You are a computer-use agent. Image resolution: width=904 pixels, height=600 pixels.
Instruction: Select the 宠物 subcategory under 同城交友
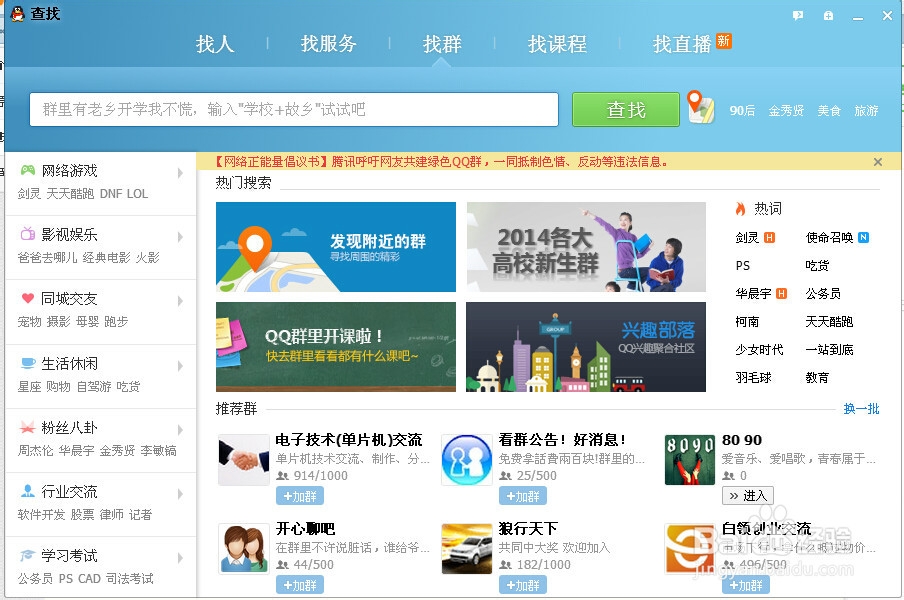click(29, 322)
